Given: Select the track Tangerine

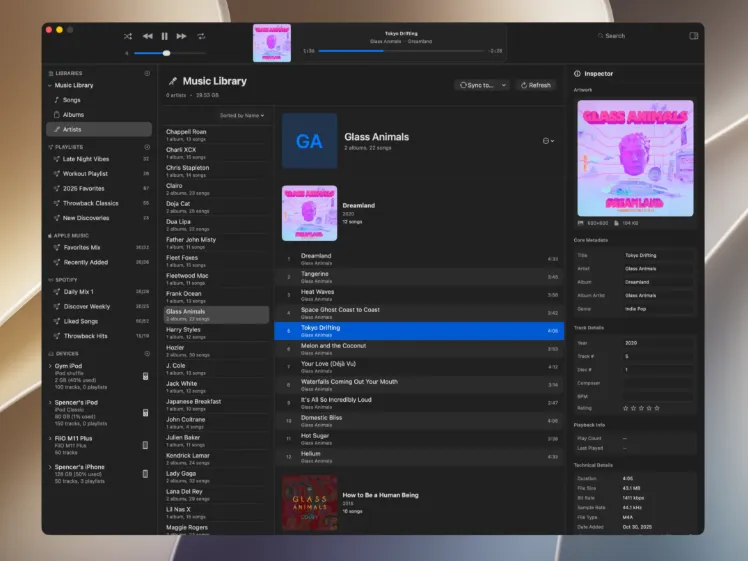Looking at the screenshot, I should coord(419,277).
